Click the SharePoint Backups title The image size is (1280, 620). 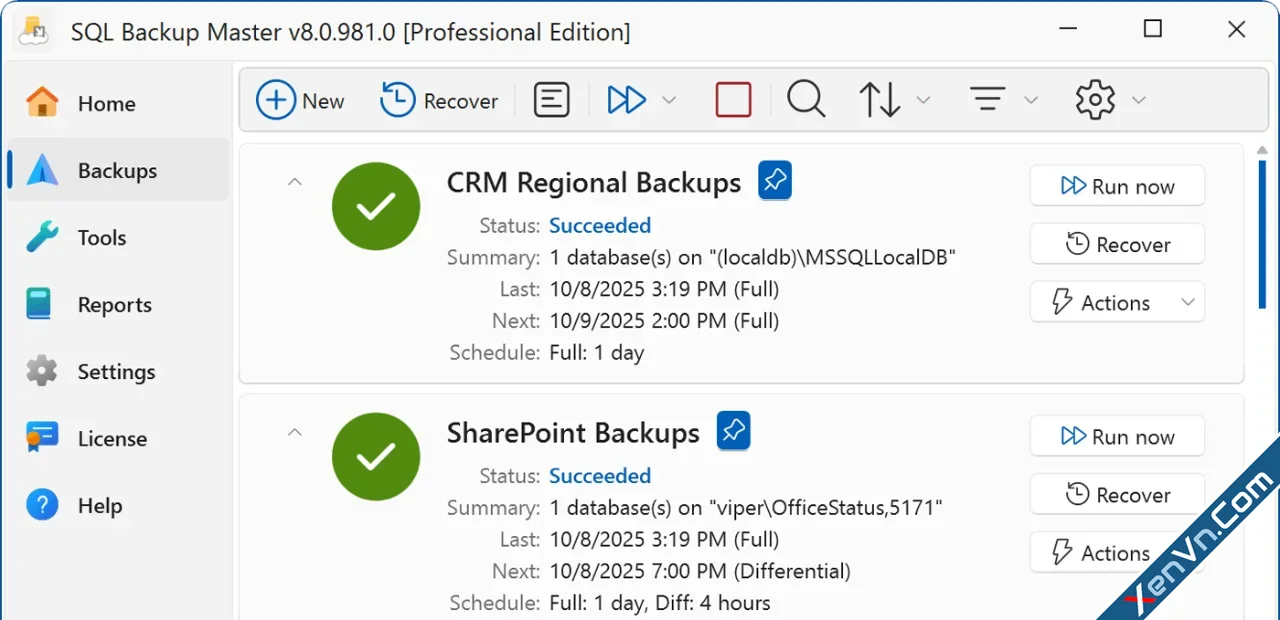(x=573, y=432)
